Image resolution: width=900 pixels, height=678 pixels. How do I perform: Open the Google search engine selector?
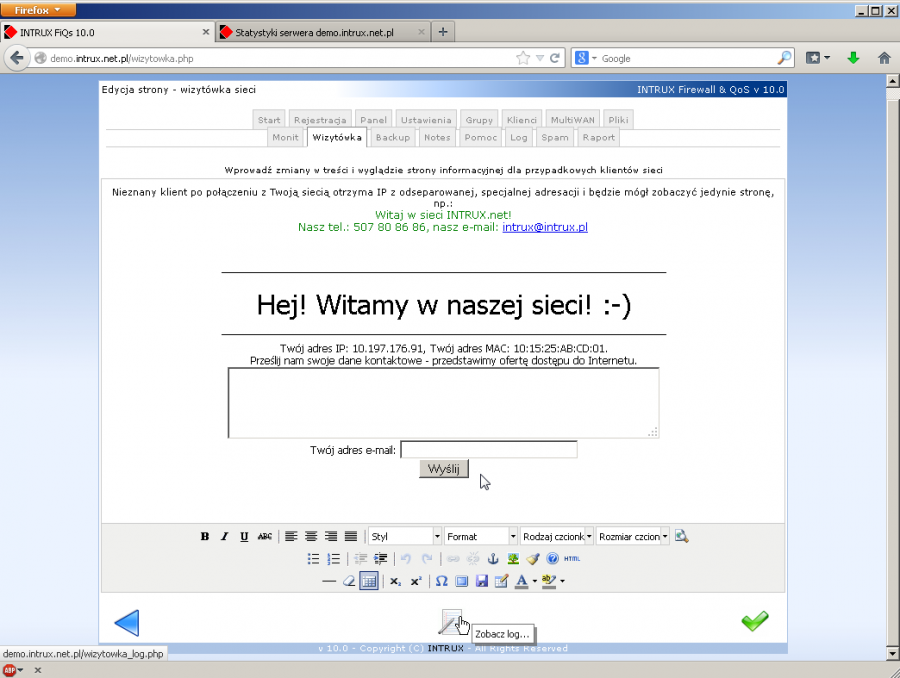coord(586,58)
